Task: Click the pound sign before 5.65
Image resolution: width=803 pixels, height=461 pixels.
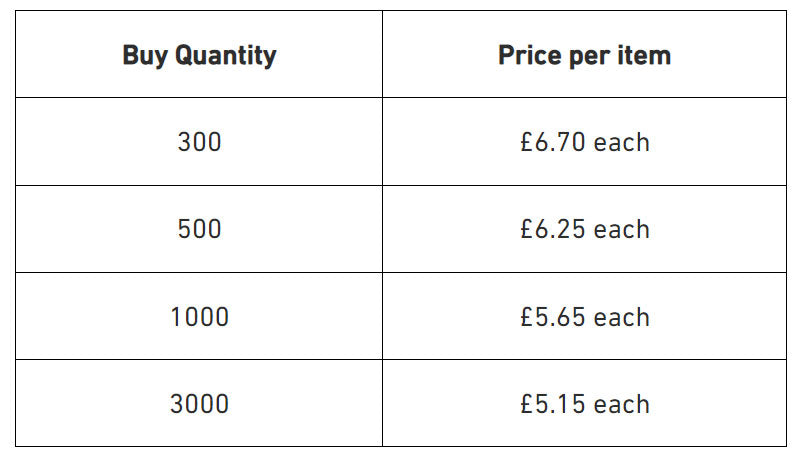Action: click(528, 317)
